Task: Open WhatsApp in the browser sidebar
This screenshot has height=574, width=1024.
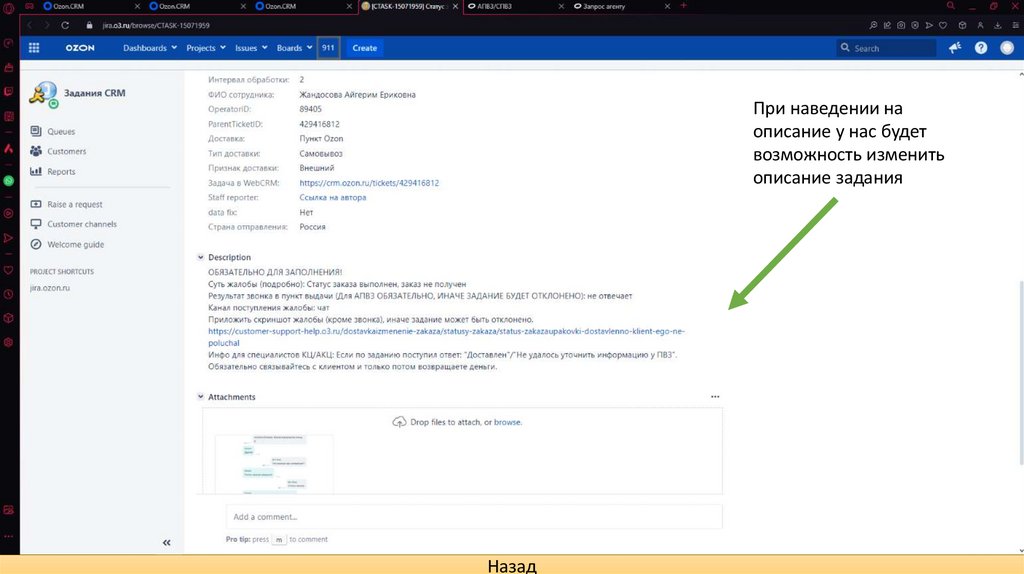Action: click(8, 181)
